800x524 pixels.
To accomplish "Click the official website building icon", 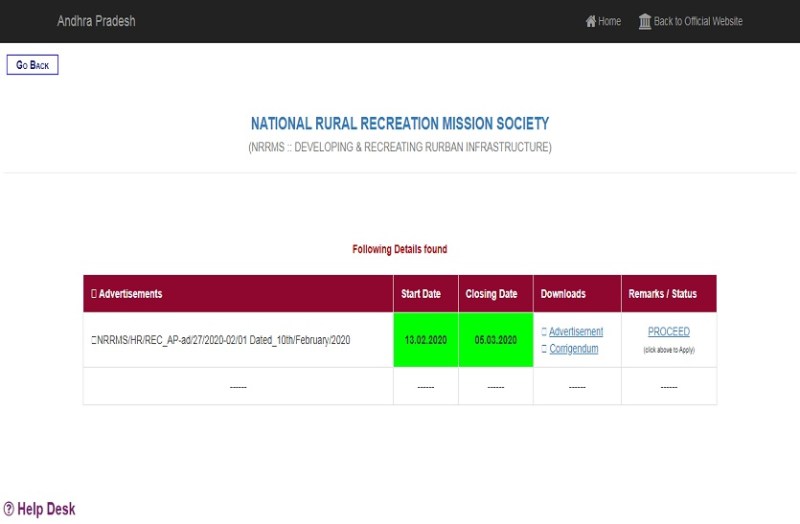I will pyautogui.click(x=645, y=21).
